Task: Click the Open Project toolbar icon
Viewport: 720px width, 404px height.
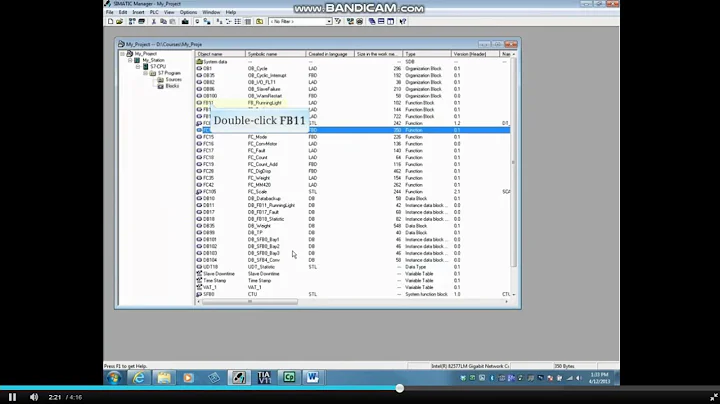Action: click(x=119, y=22)
